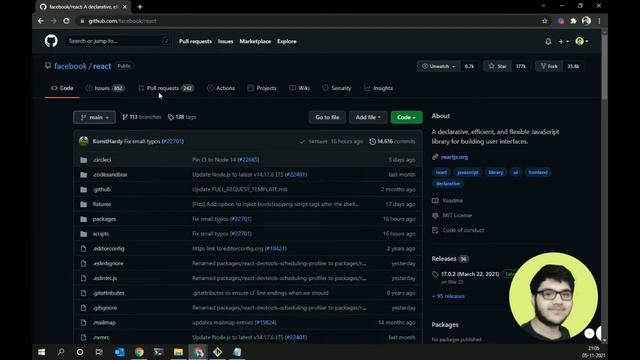The height and width of the screenshot is (360, 640).
Task: Open the .gitattributes file
Action: pyautogui.click(x=108, y=293)
